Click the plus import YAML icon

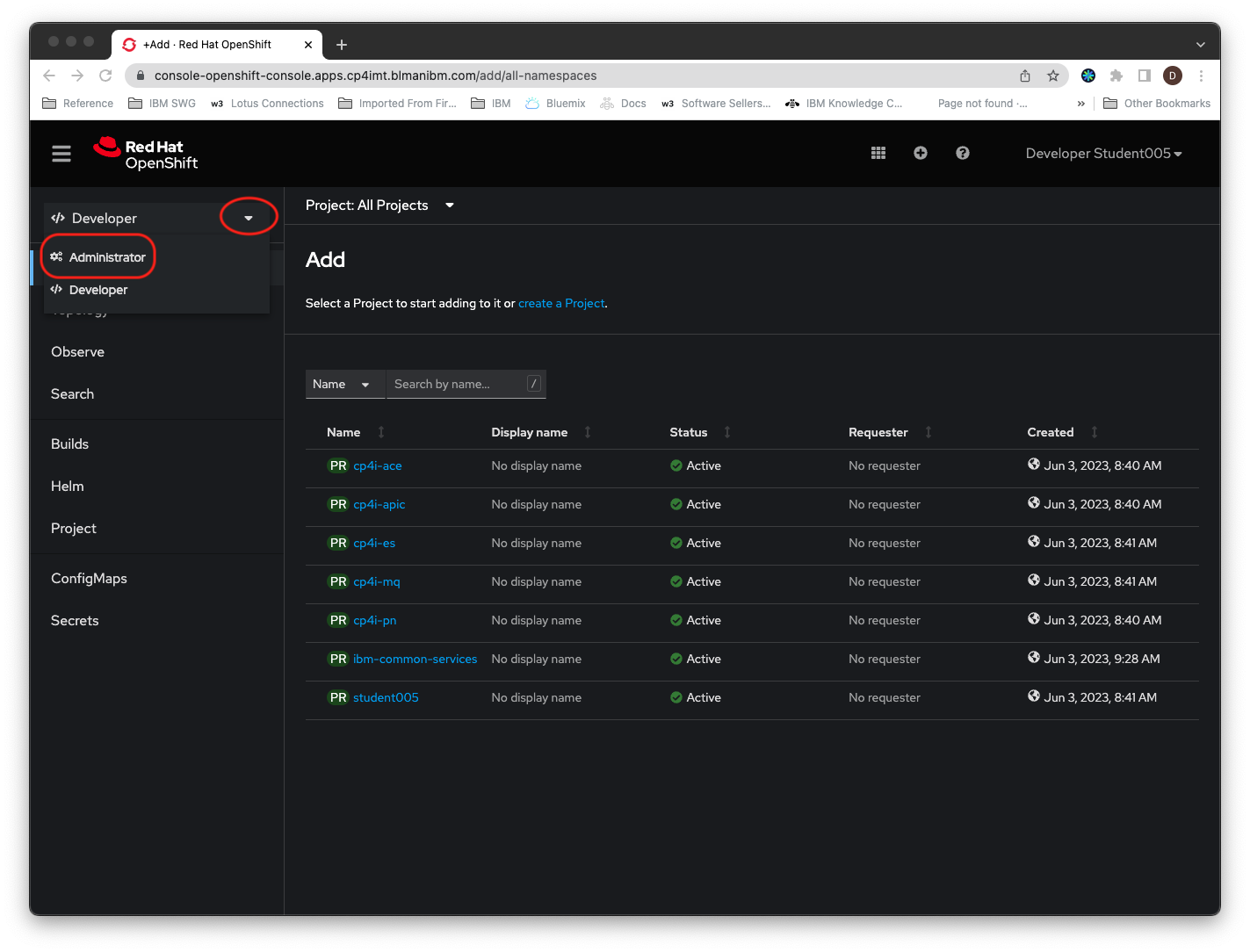pos(921,153)
